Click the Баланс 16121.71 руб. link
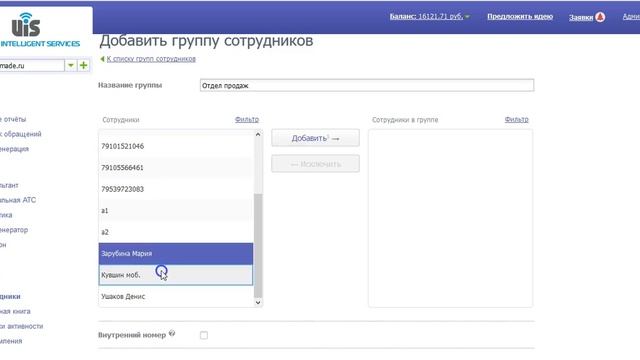The width and height of the screenshot is (640, 360). (427, 16)
